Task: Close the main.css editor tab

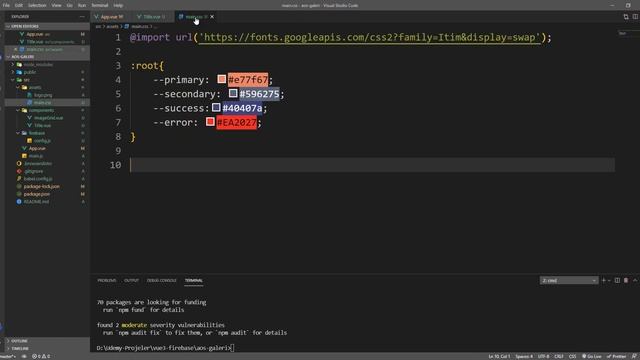Action: tap(212, 17)
